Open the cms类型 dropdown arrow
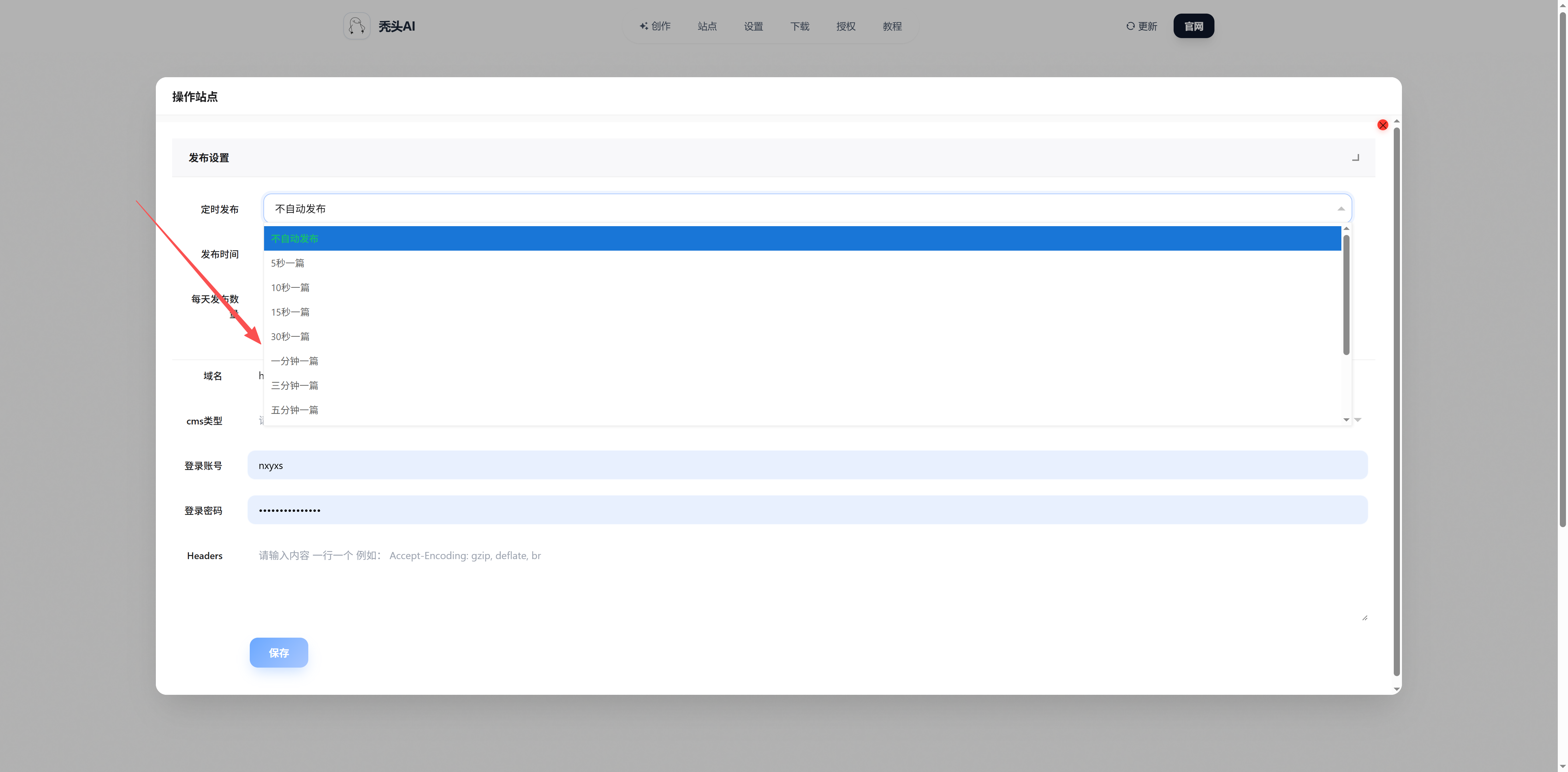Screen dimensions: 1568x772 (x=1357, y=420)
